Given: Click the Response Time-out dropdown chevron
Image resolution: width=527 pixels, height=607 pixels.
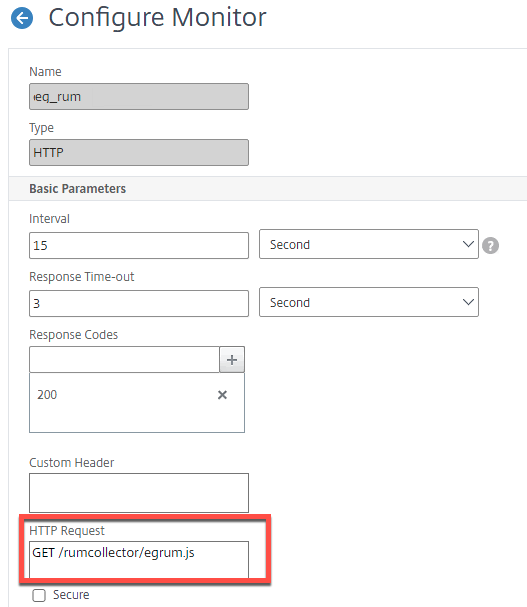Looking at the screenshot, I should click(468, 302).
